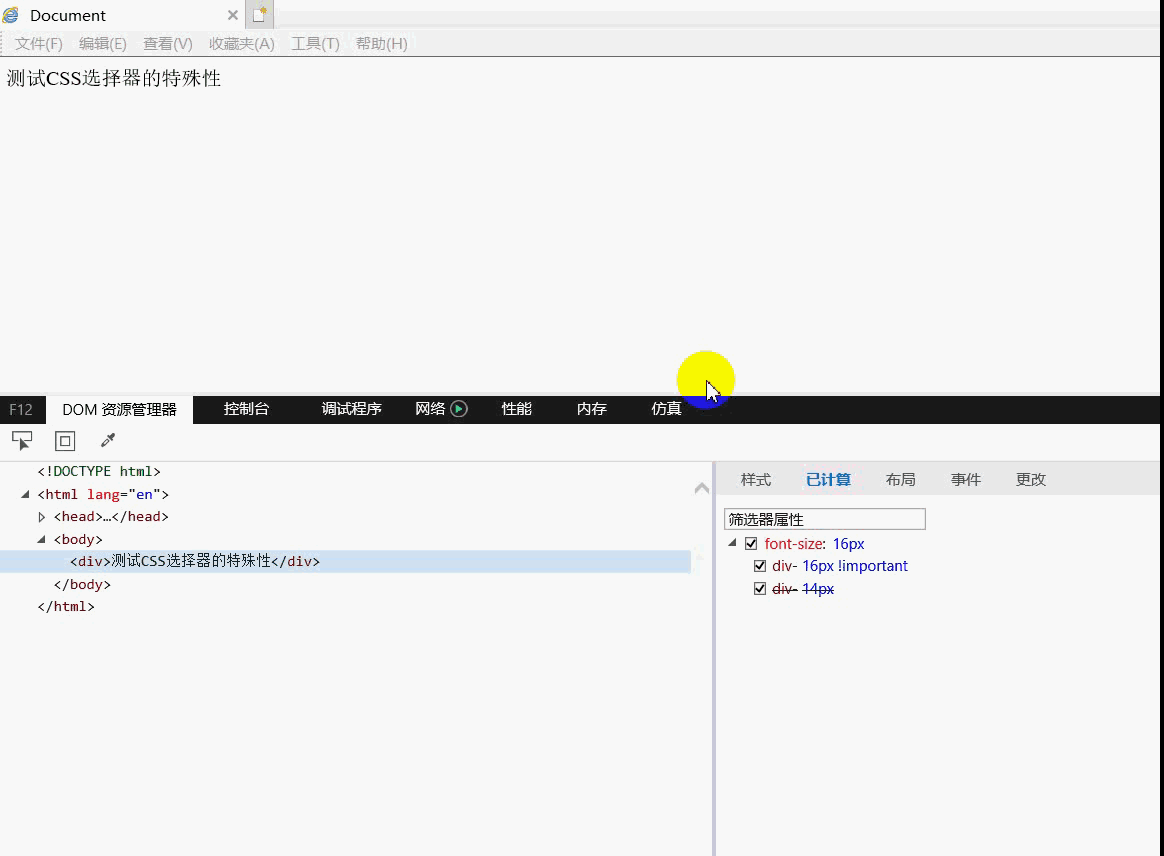Image resolution: width=1164 pixels, height=856 pixels.
Task: Uncheck the font-size property checkbox
Action: [751, 543]
